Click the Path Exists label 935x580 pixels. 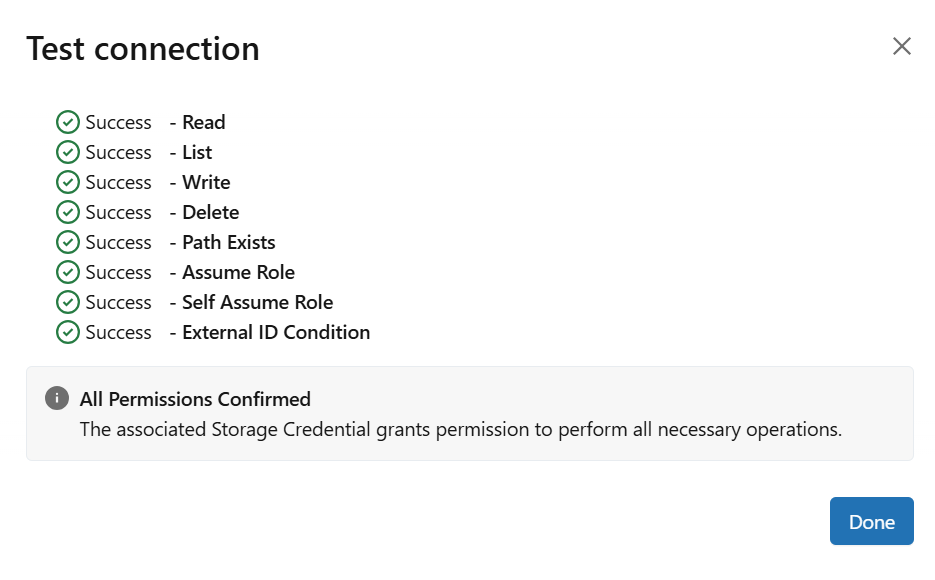[x=228, y=242]
